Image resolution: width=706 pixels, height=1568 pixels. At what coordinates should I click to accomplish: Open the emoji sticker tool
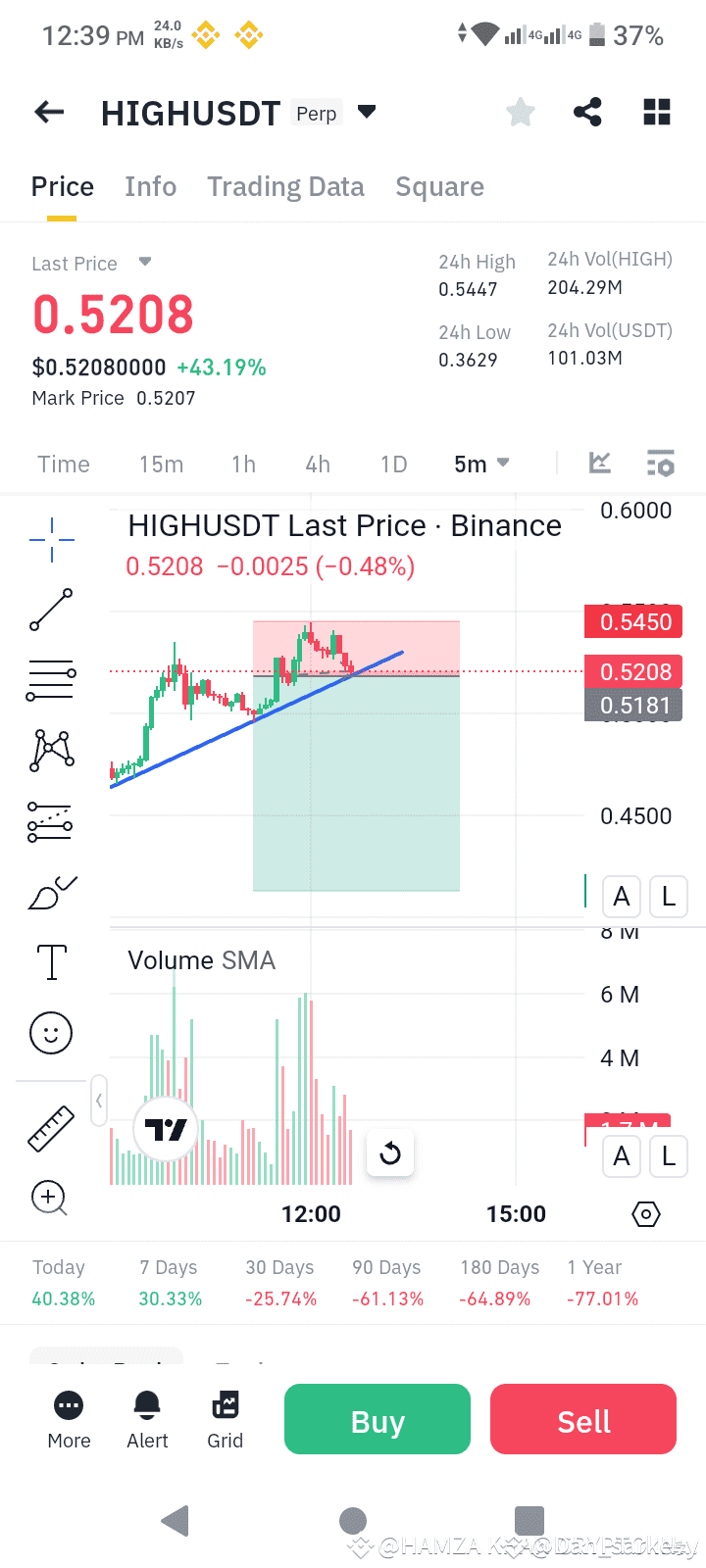coord(51,1033)
